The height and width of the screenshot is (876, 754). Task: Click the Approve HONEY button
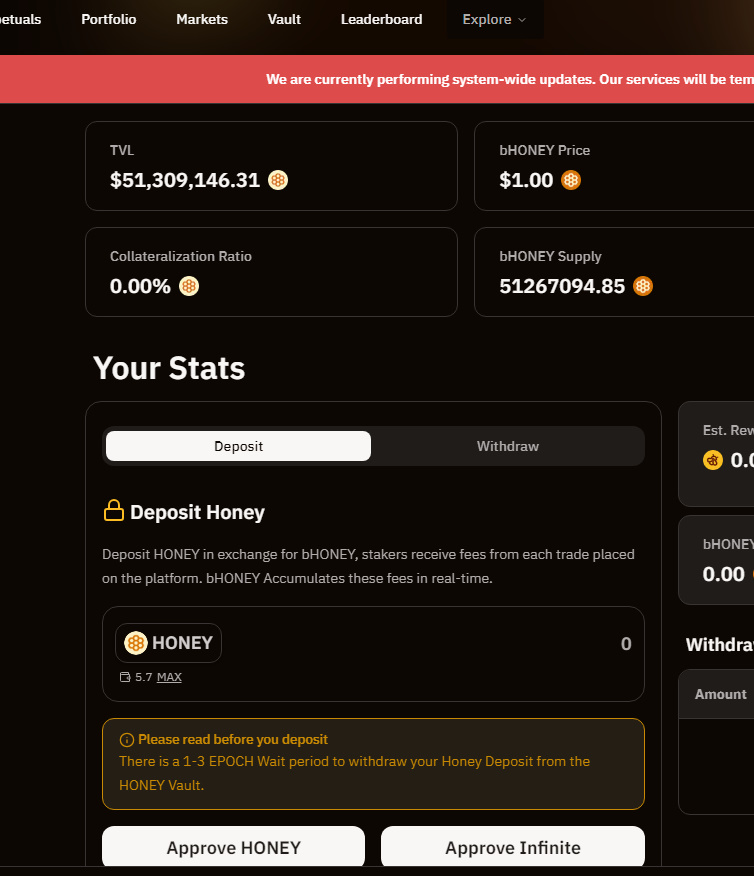233,848
